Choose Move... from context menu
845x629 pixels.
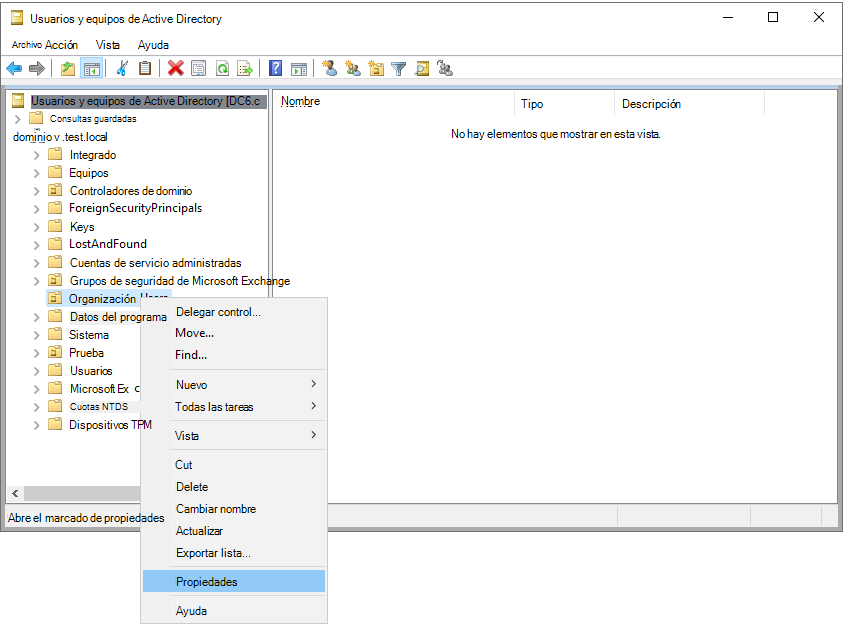coord(234,333)
